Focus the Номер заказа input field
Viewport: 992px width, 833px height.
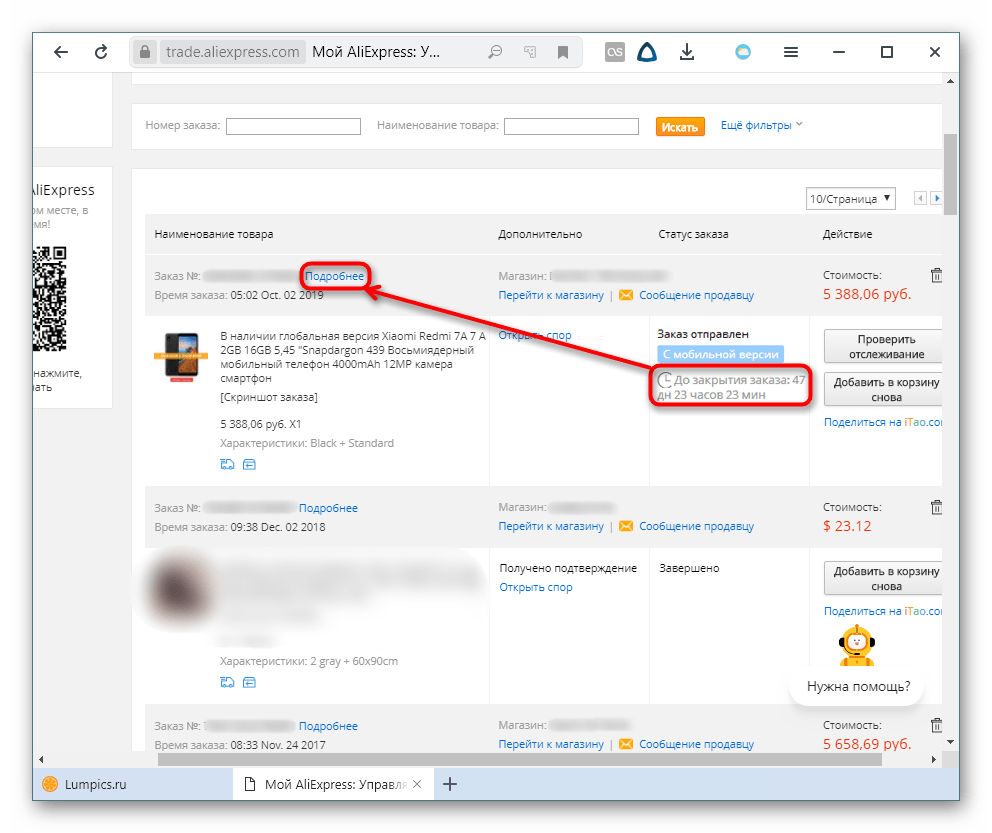[x=294, y=126]
